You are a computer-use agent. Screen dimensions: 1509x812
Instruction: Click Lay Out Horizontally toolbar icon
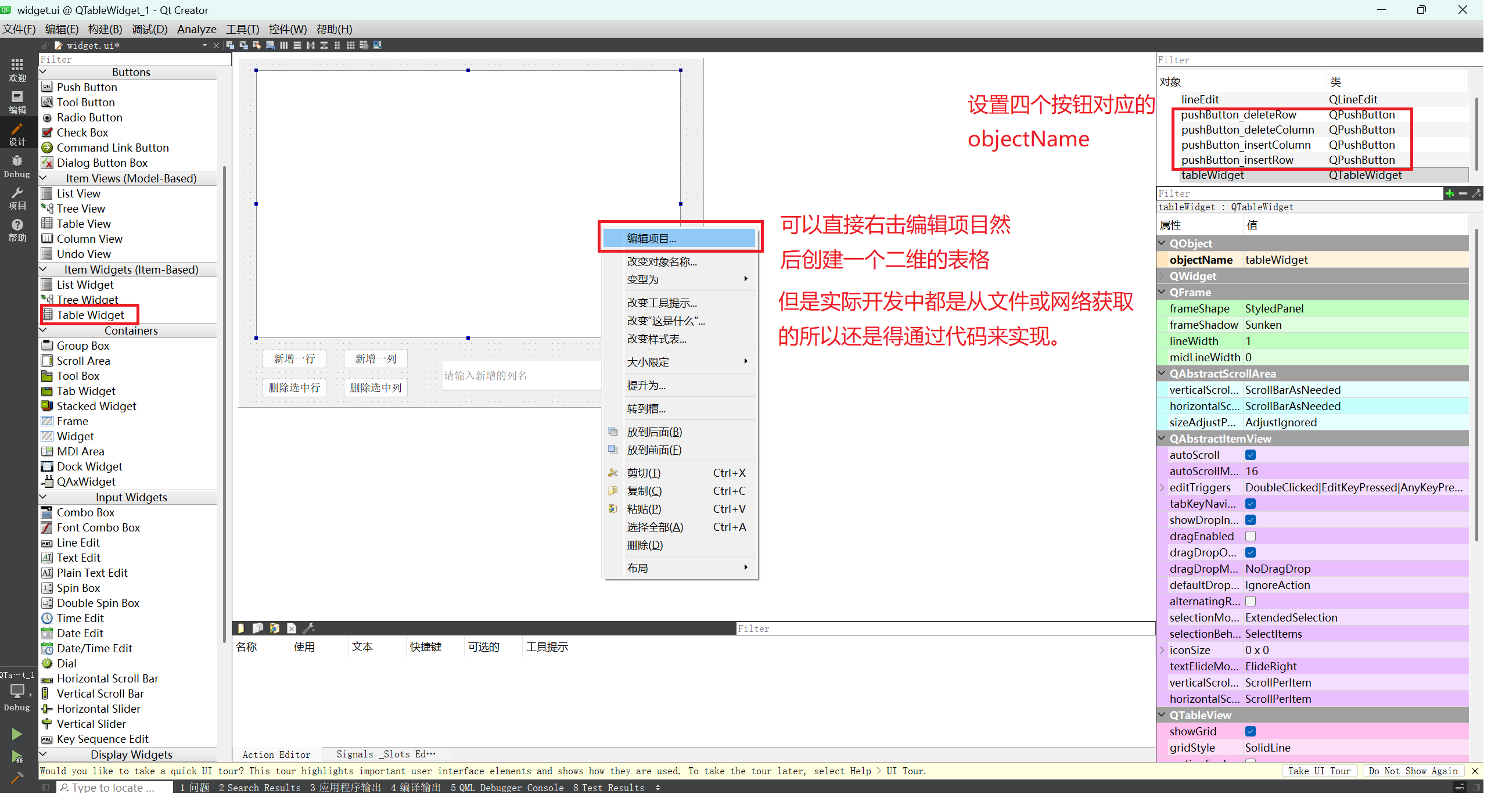(284, 45)
